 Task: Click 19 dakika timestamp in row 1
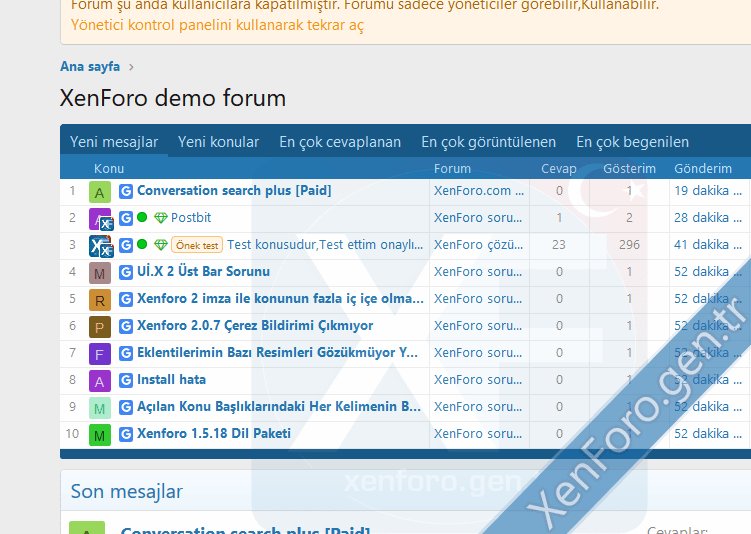pyautogui.click(x=708, y=191)
